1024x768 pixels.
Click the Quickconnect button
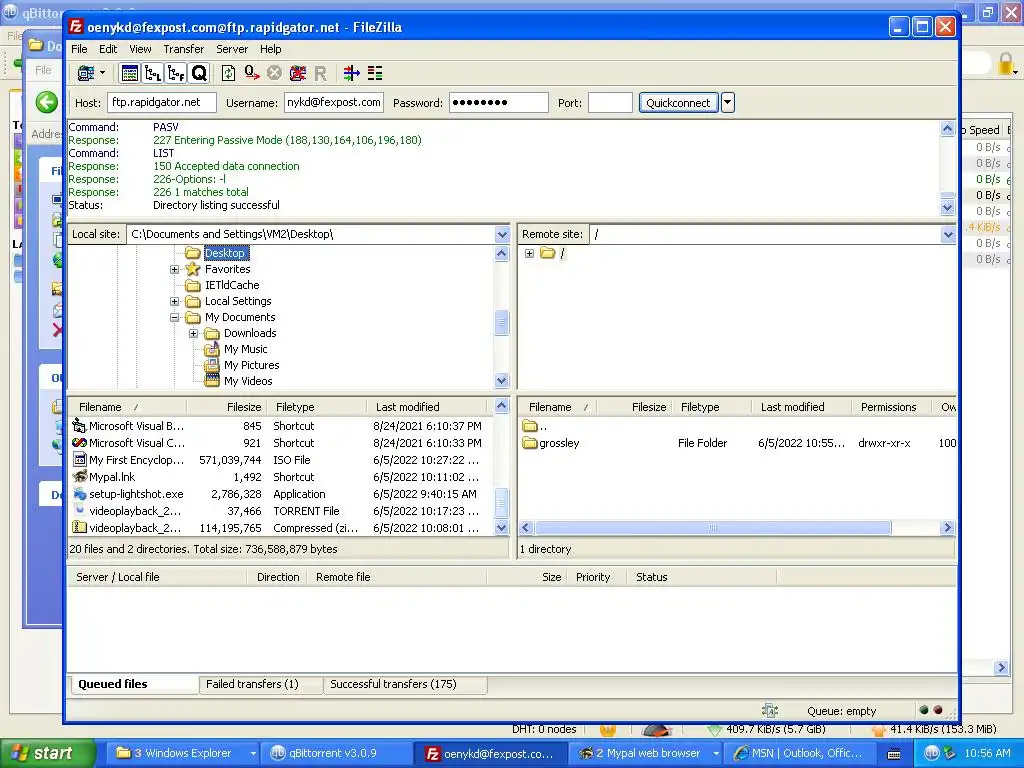(678, 103)
